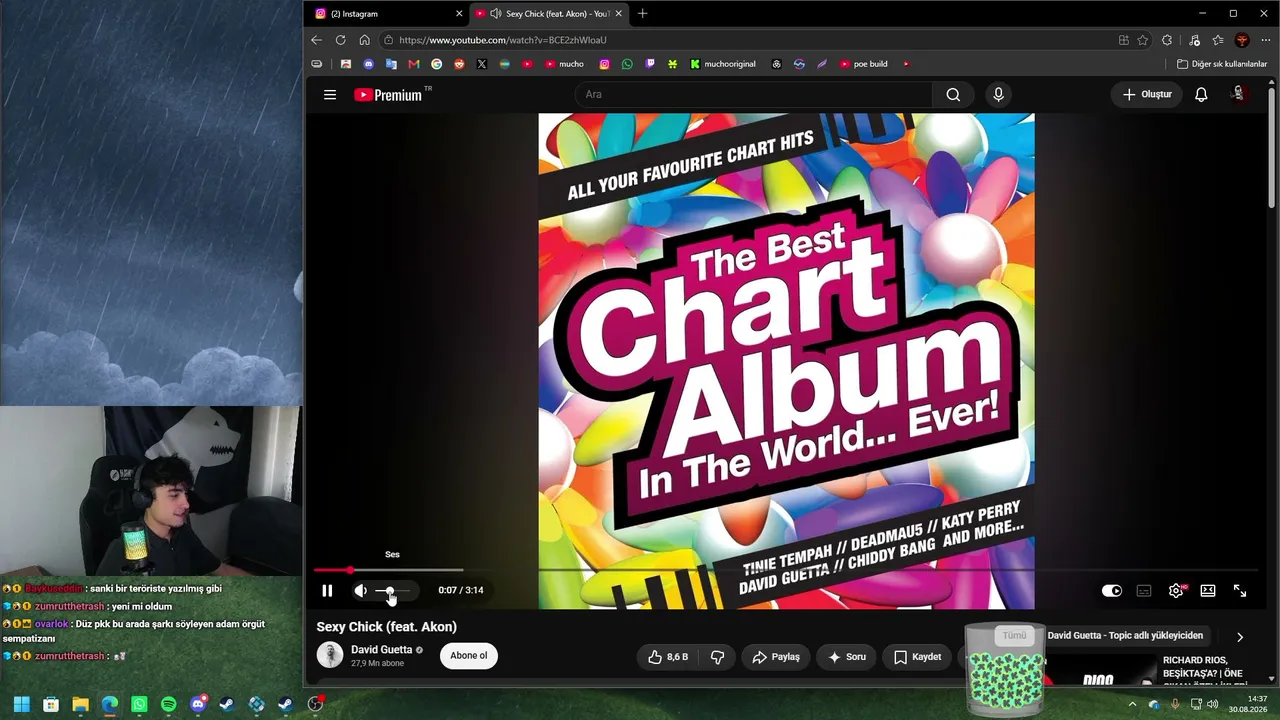The width and height of the screenshot is (1280, 720).
Task: Click the search magnifier button
Action: [x=953, y=94]
